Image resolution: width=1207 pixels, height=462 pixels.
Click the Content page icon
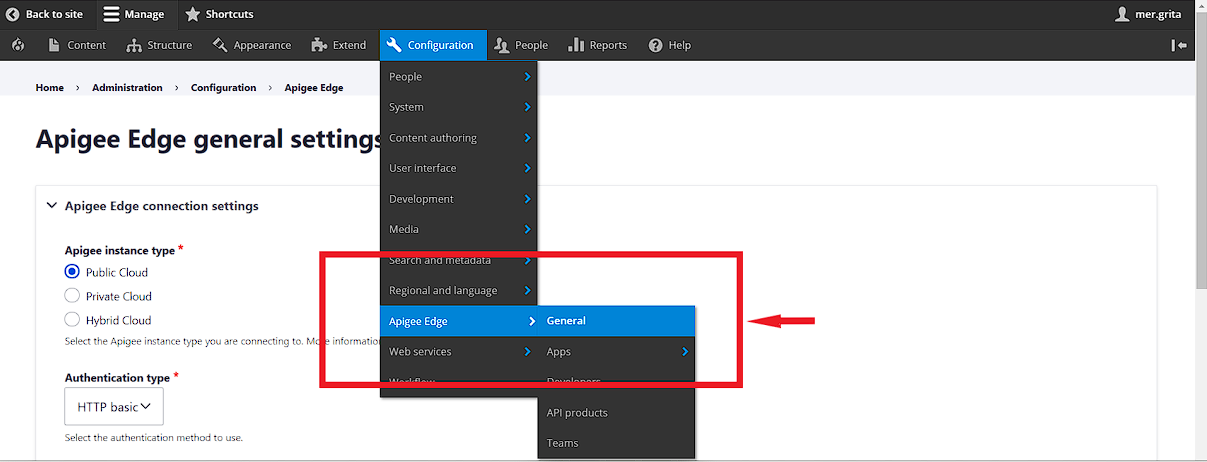point(54,45)
